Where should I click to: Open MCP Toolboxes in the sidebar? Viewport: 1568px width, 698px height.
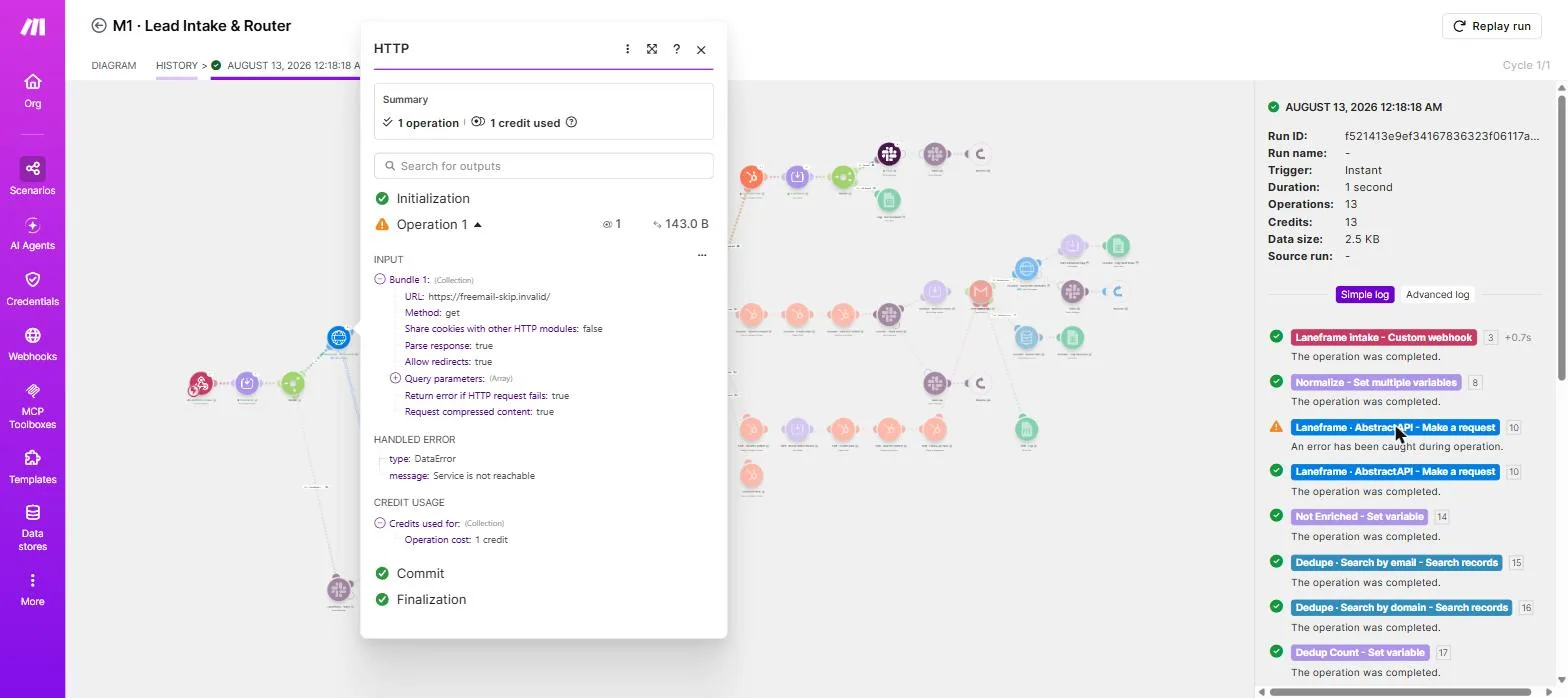point(32,406)
